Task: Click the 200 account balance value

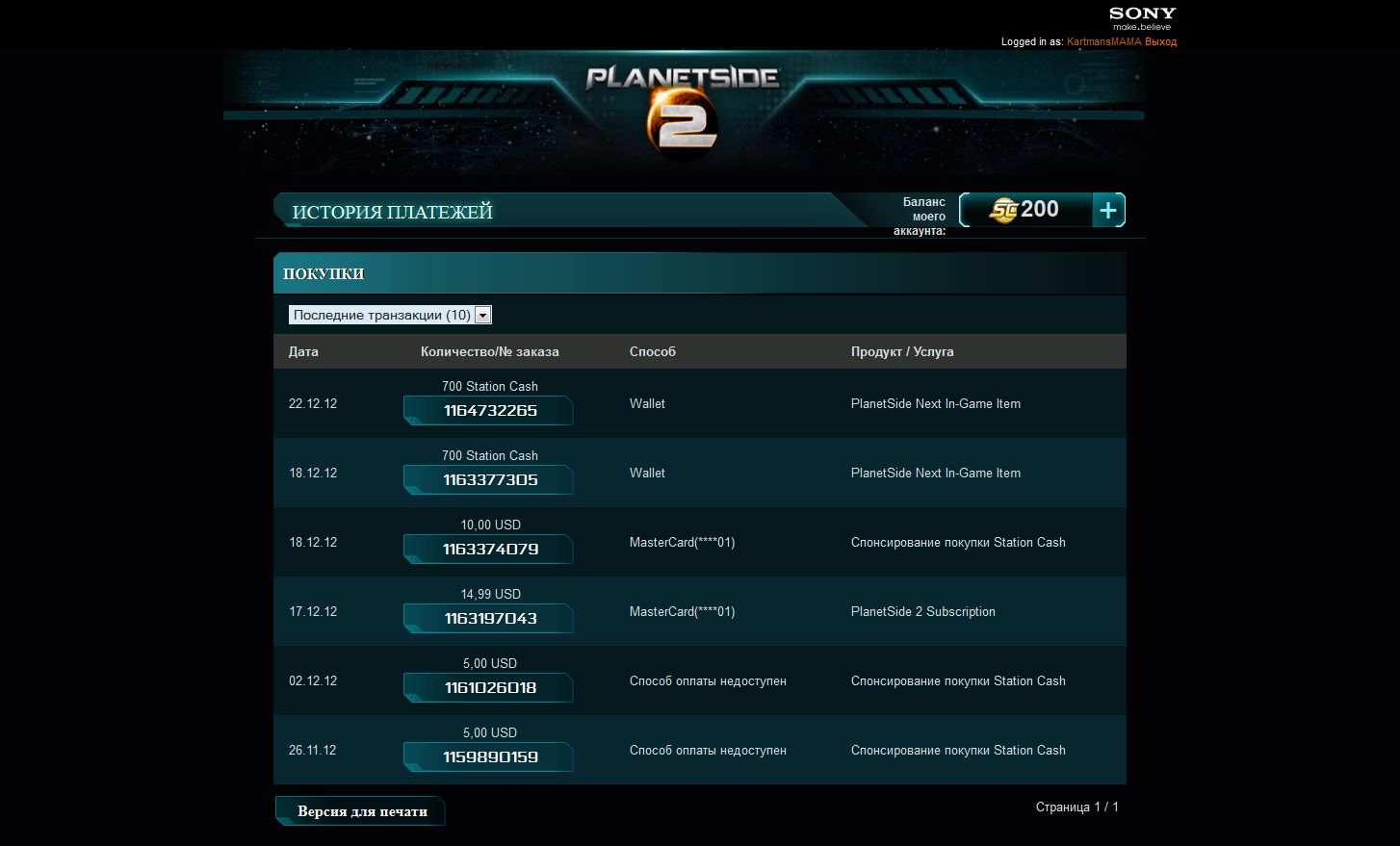Action: click(1040, 209)
